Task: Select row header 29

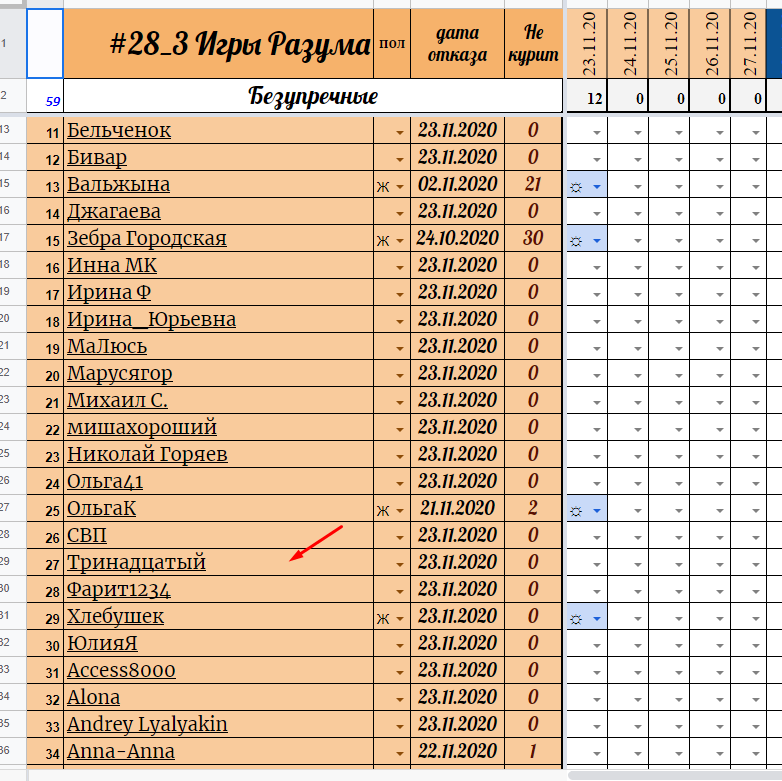Action: [12, 562]
